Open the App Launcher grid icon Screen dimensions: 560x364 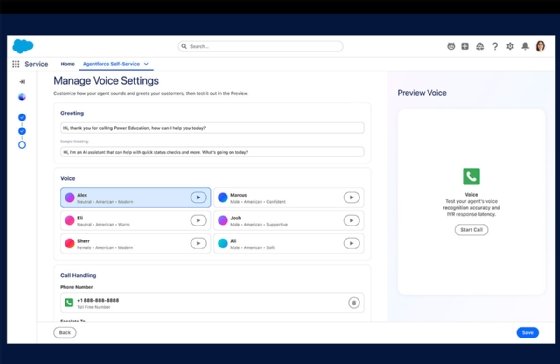pyautogui.click(x=16, y=64)
